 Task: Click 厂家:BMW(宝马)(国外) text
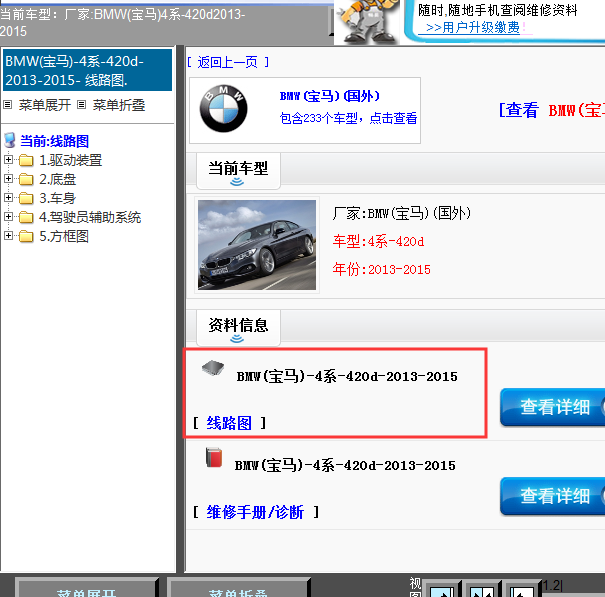pyautogui.click(x=402, y=213)
